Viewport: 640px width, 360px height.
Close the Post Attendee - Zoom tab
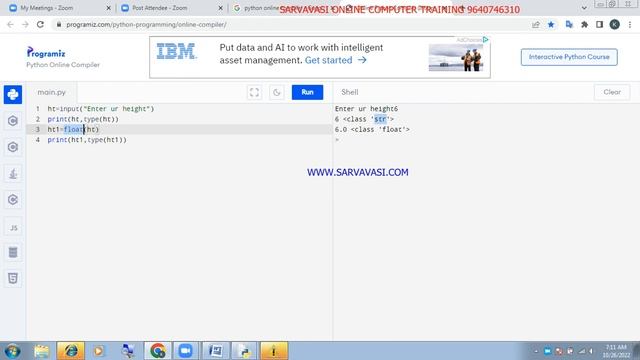pos(220,8)
